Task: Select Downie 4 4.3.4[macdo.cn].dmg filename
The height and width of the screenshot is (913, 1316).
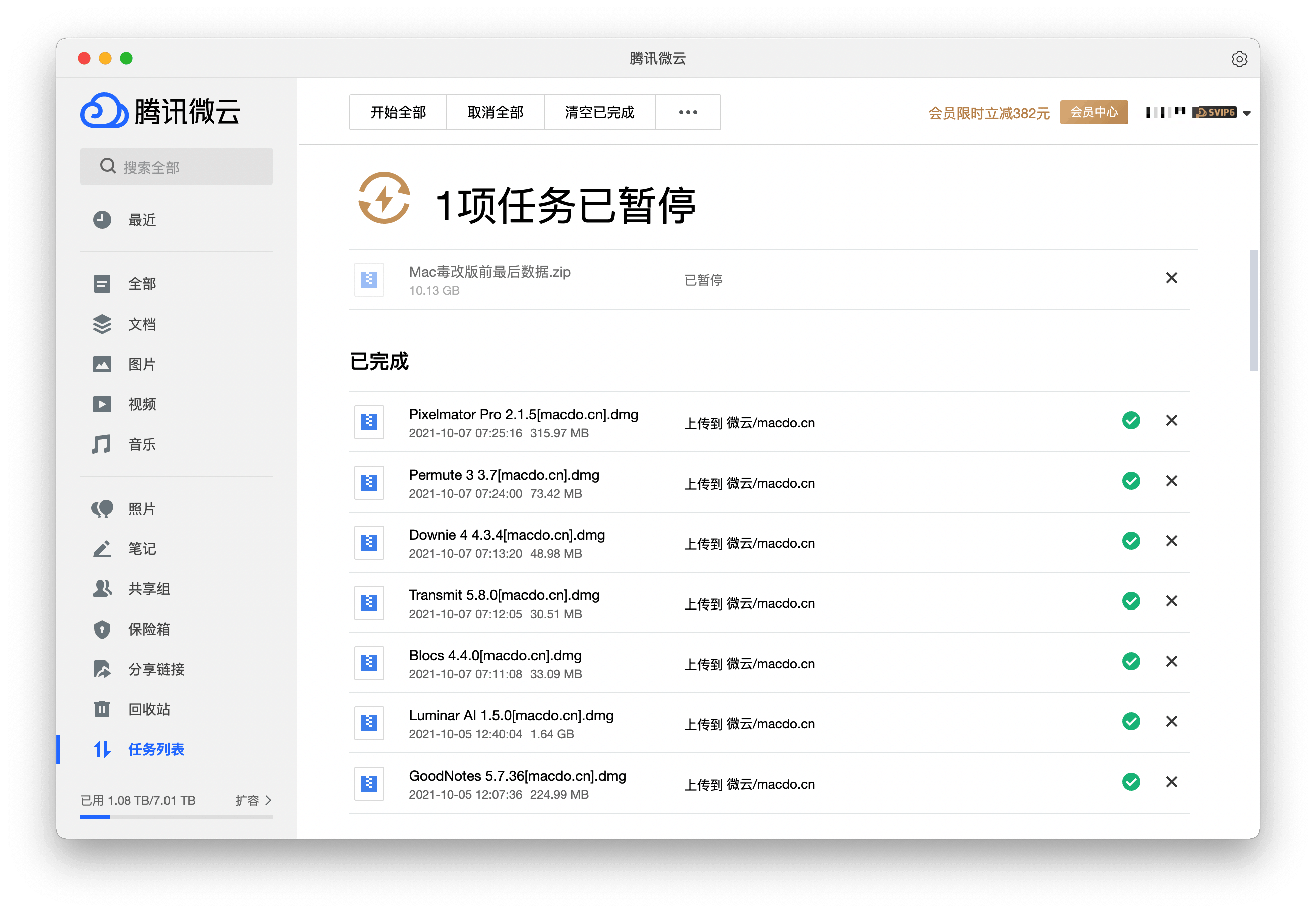Action: [x=507, y=535]
